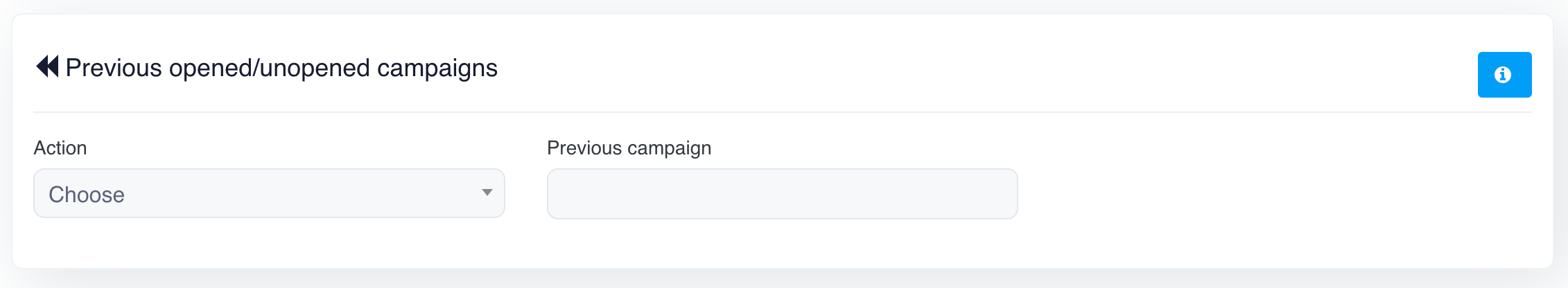The image size is (1568, 288).
Task: Click the horizontal divider under the heading
Action: pyautogui.click(x=782, y=112)
